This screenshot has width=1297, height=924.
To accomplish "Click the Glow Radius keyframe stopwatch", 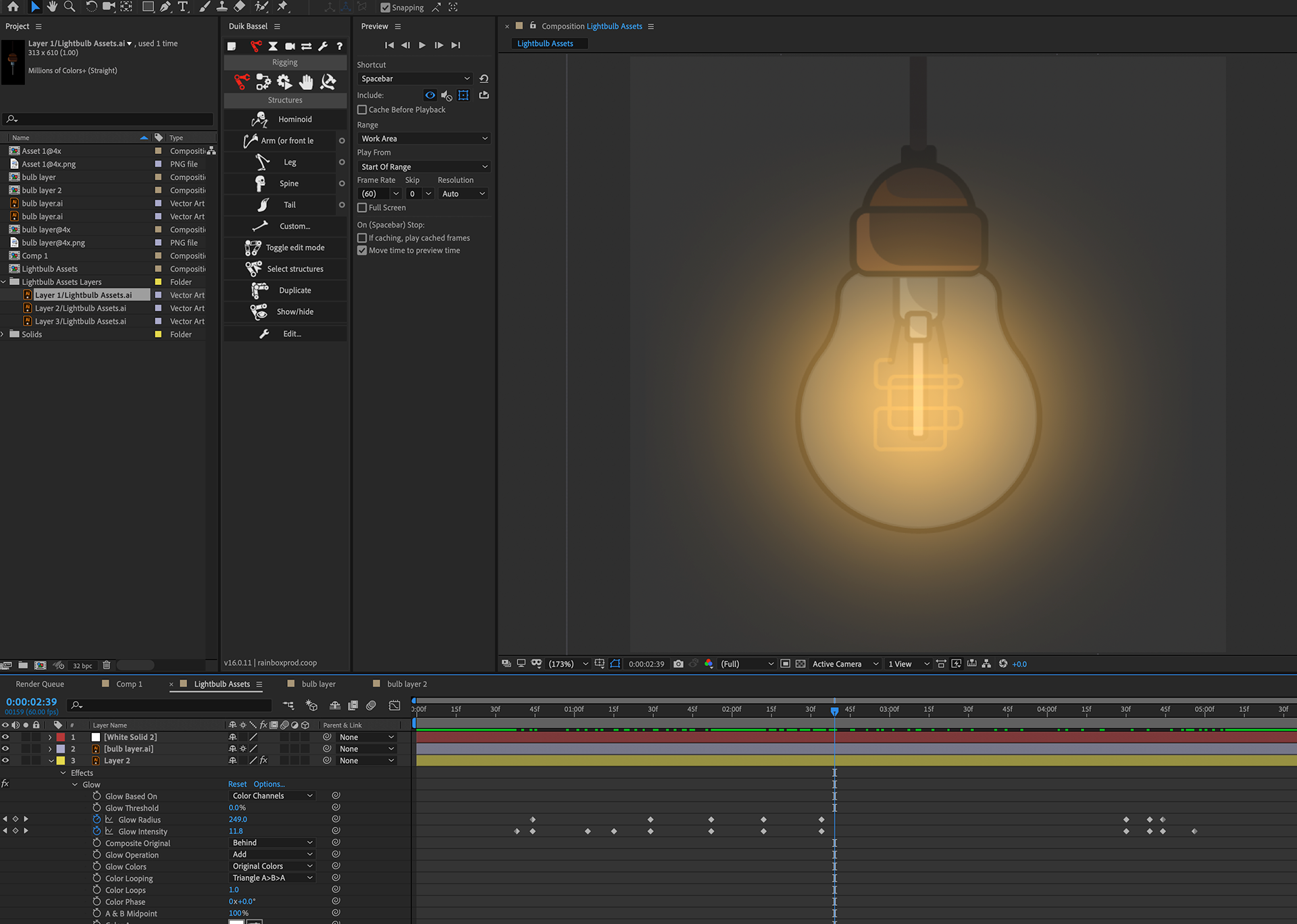I will [x=97, y=819].
